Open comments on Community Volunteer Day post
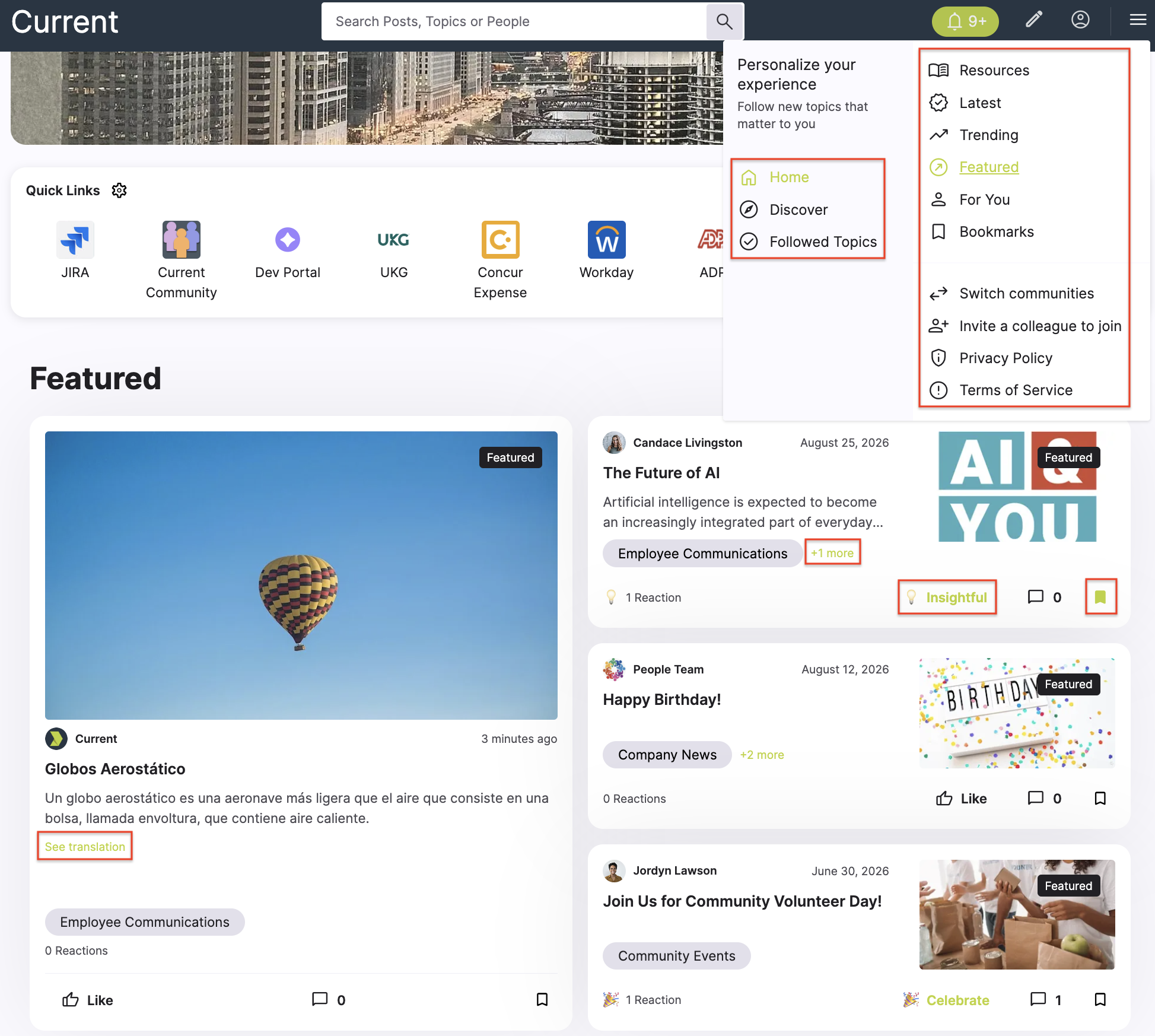This screenshot has width=1155, height=1036. [x=1046, y=1000]
